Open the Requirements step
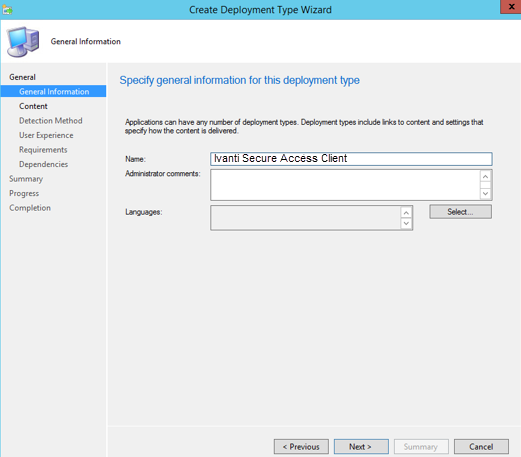The height and width of the screenshot is (457, 521). click(x=43, y=150)
